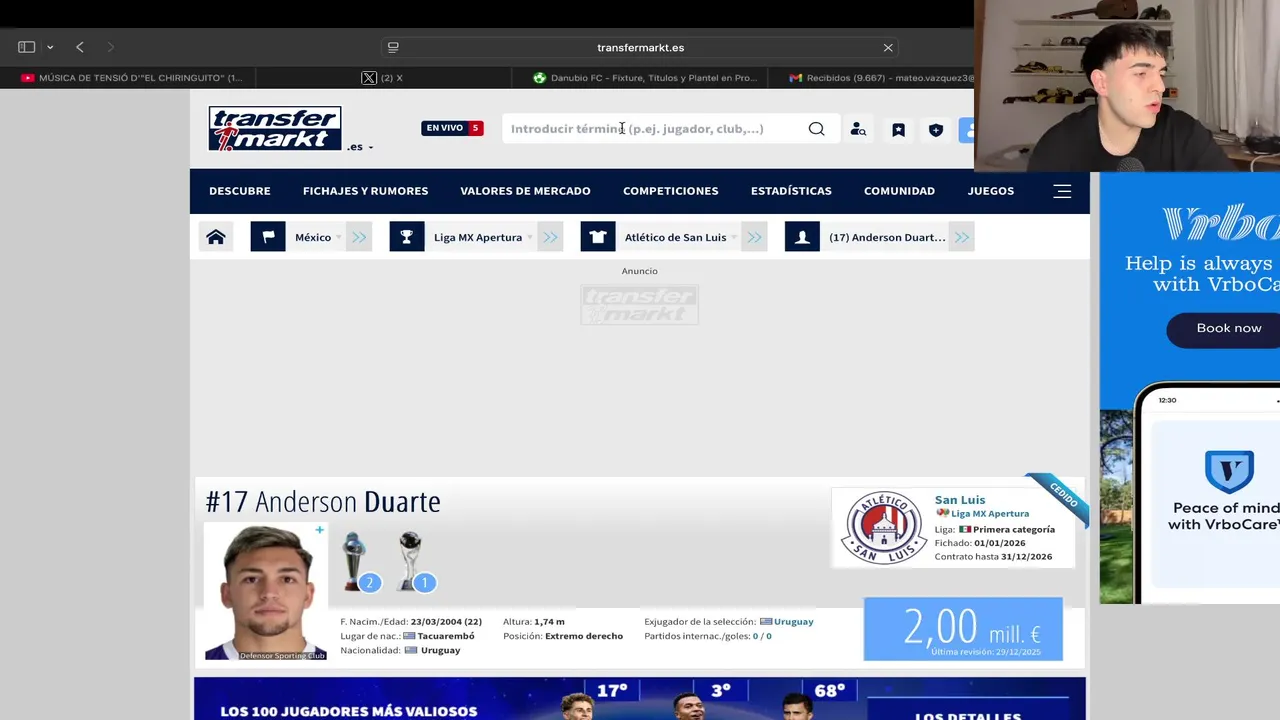The width and height of the screenshot is (1280, 720).
Task: Open the VALORES DE MERCADO menu
Action: coord(525,191)
